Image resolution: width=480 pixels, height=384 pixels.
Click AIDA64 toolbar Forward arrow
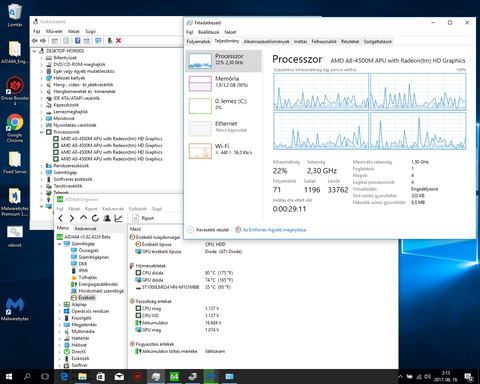[72, 218]
